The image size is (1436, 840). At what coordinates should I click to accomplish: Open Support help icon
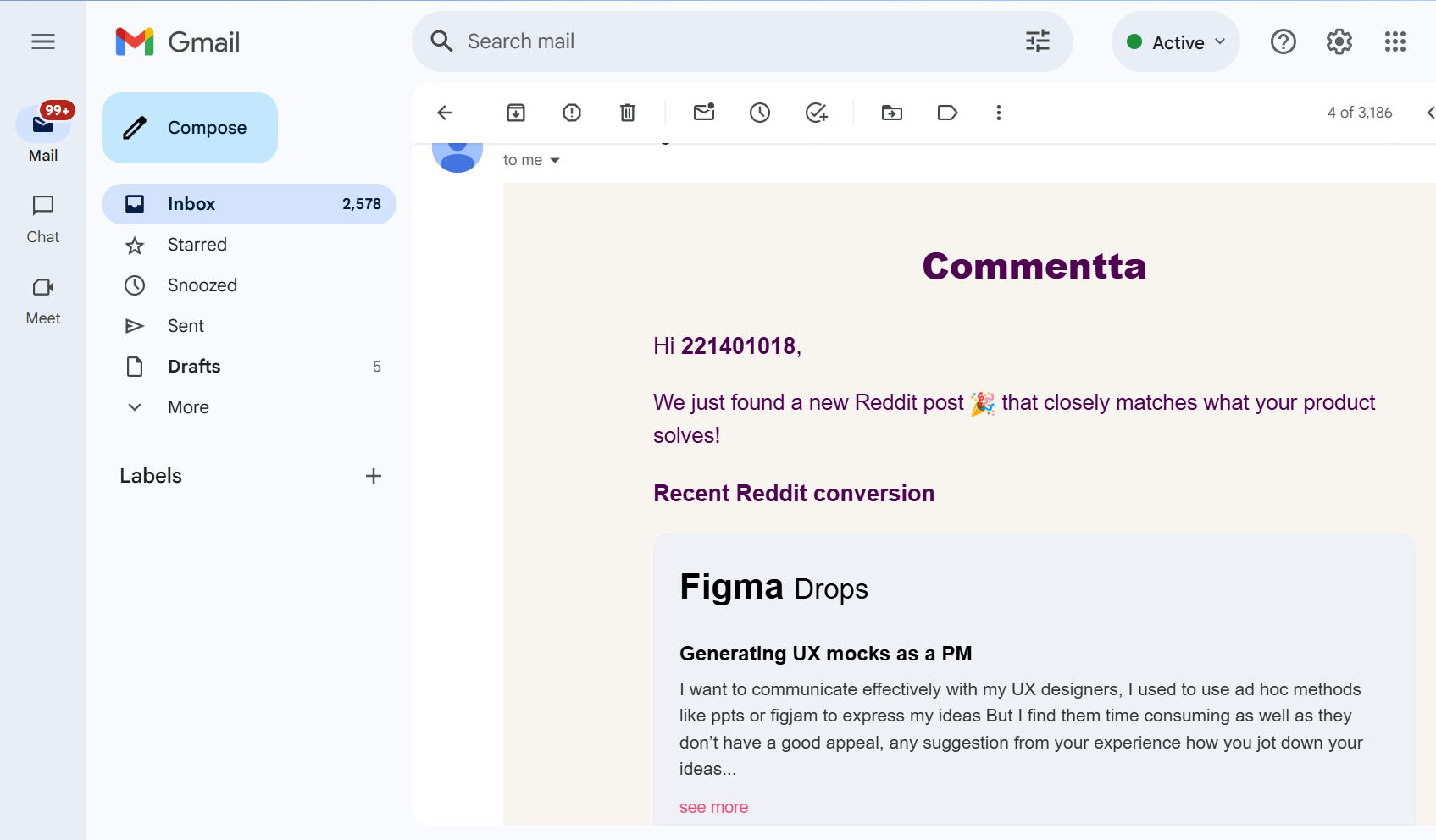point(1284,41)
